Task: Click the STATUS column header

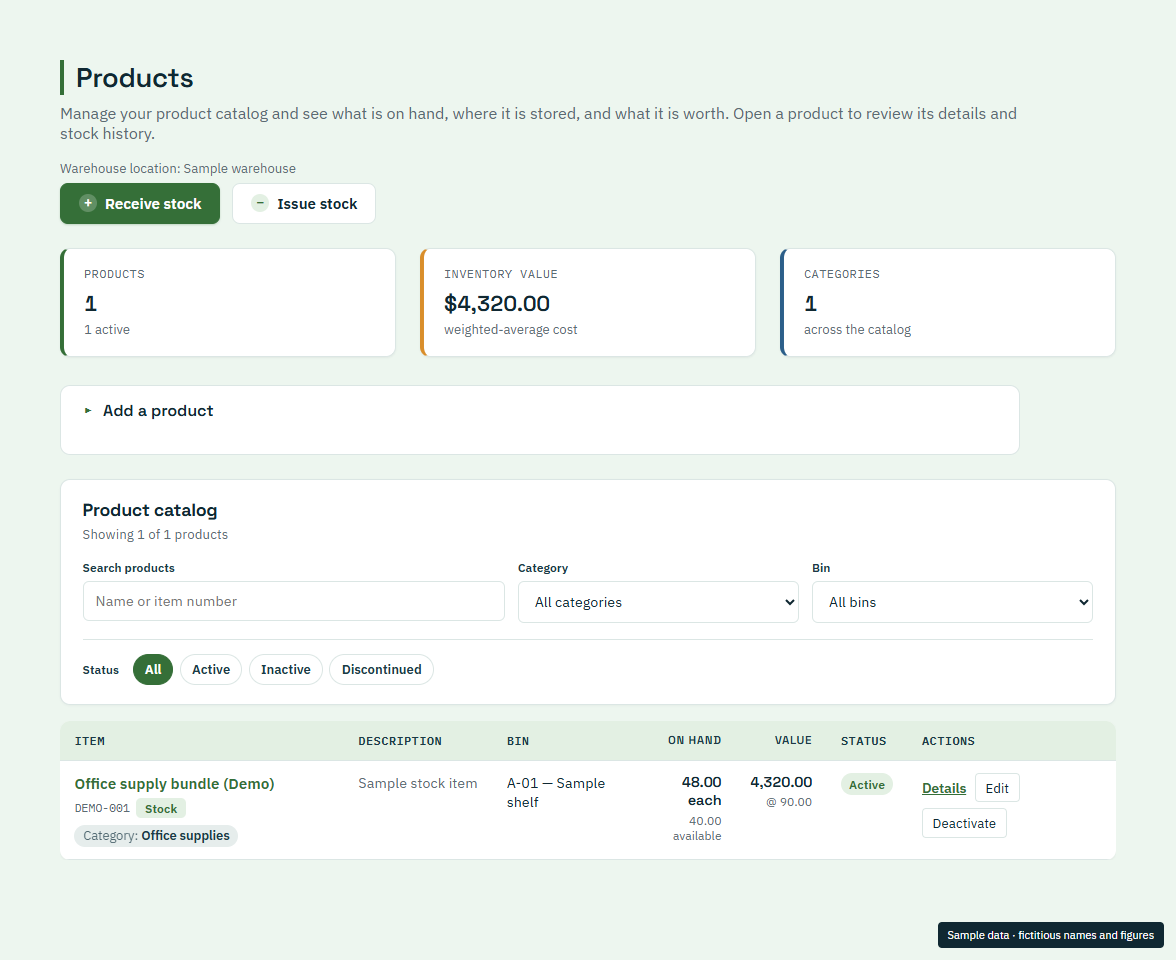Action: pyautogui.click(x=863, y=741)
